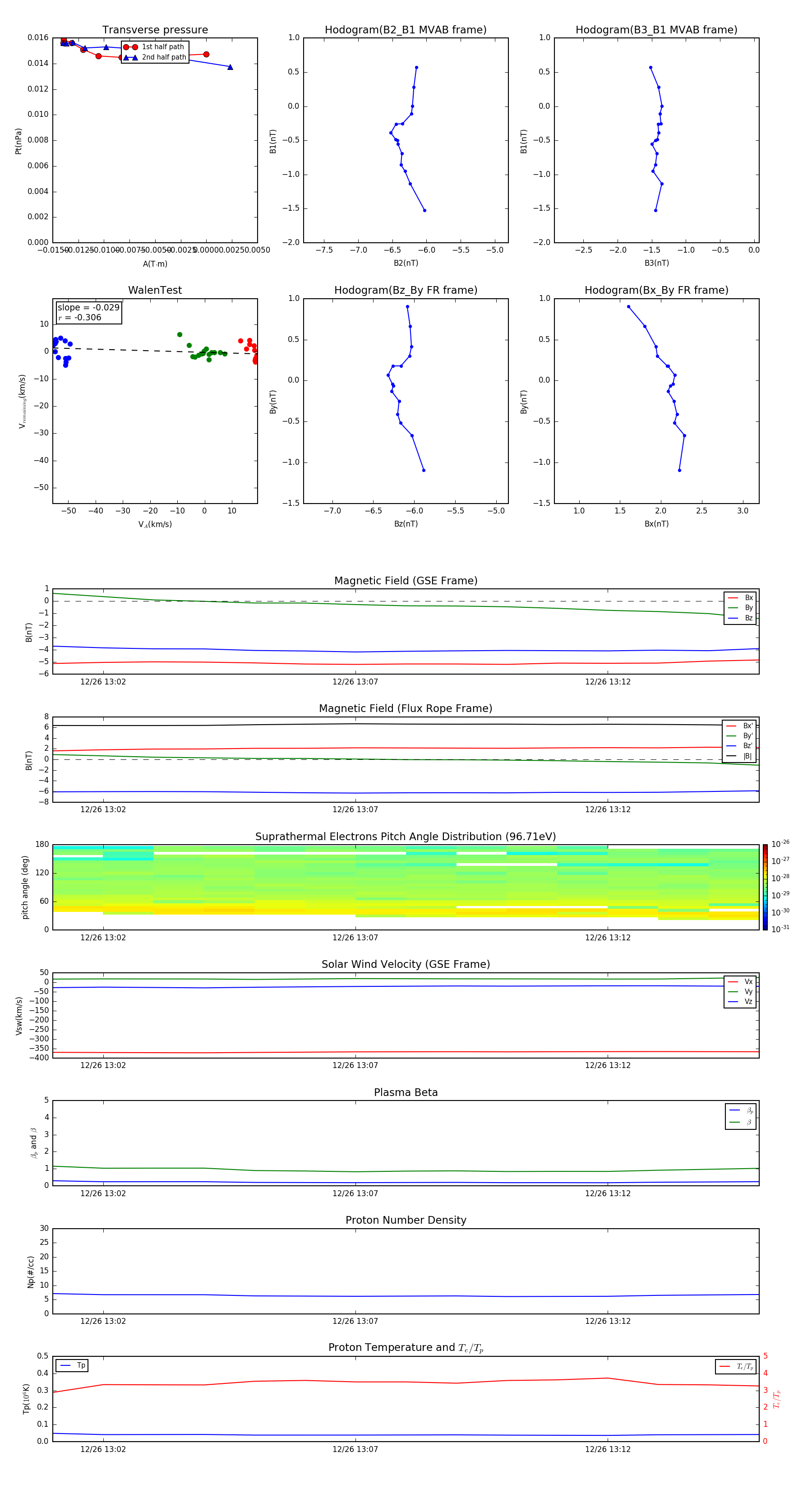Click the "Hodogram(B3_B1 MVAB frame)" title

[656, 30]
